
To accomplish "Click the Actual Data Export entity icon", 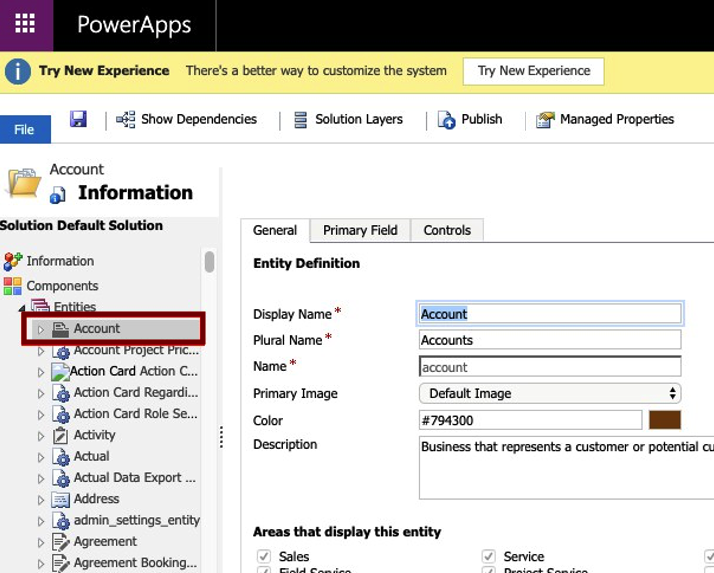I will click(x=61, y=478).
